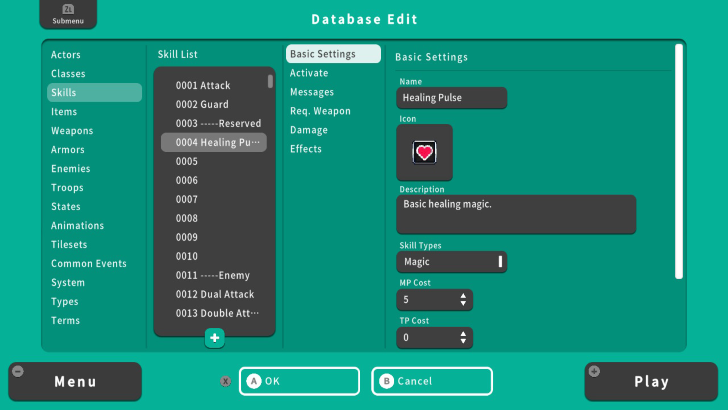Click the X button icon near OK
Screen dimensions: 728x410
click(x=226, y=381)
